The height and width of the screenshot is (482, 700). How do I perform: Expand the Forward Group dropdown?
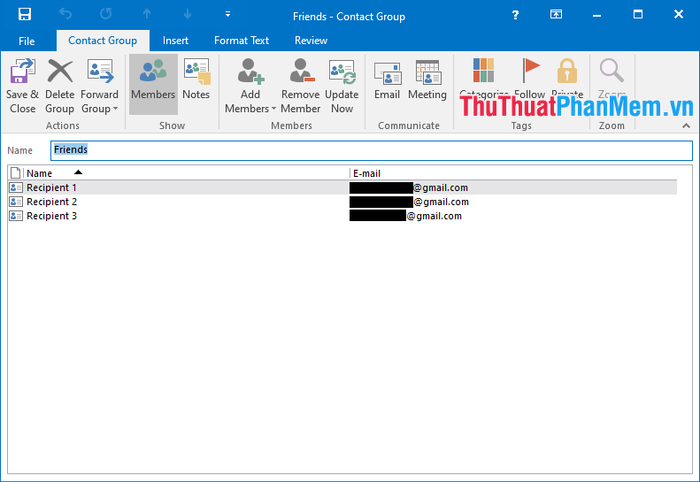tap(100, 108)
